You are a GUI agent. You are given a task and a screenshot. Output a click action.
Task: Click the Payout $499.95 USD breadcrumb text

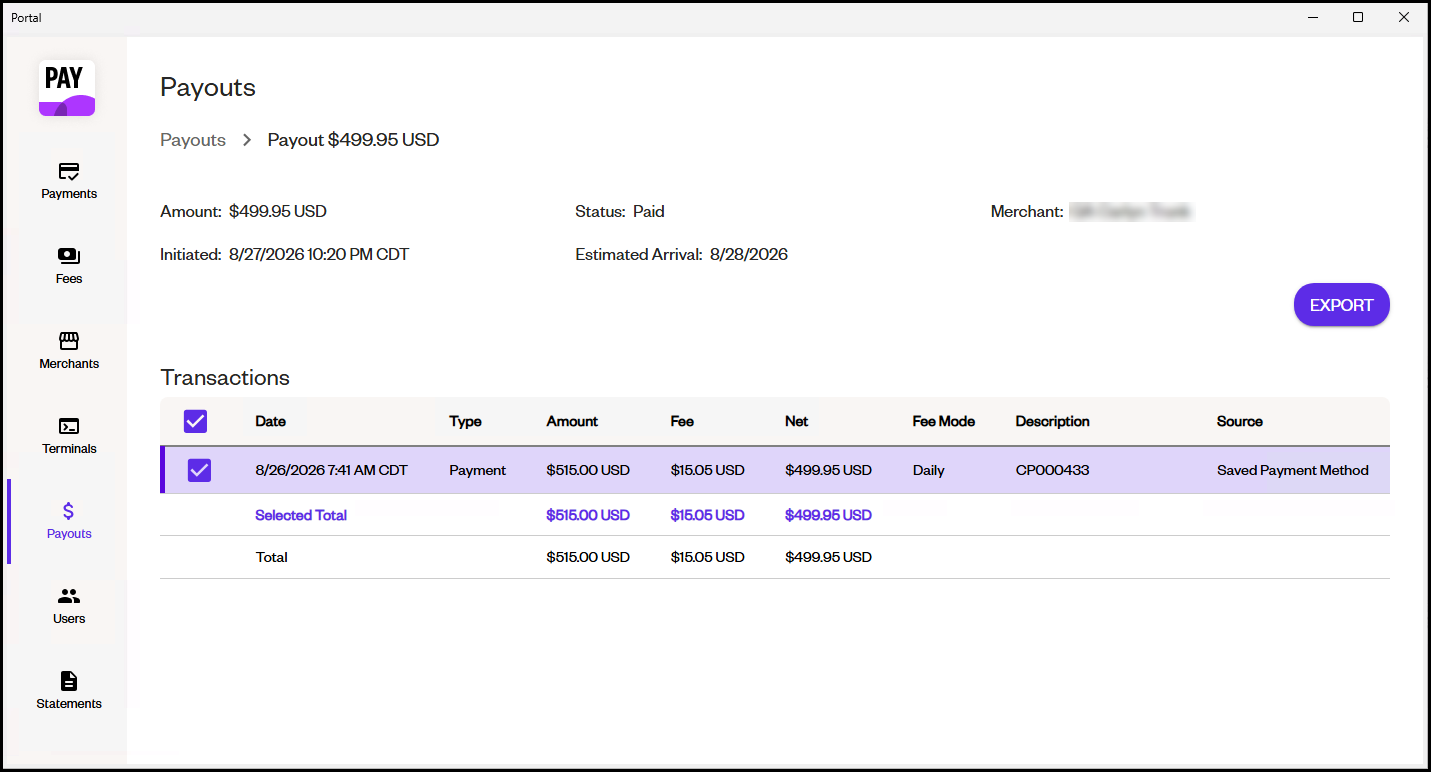tap(353, 140)
